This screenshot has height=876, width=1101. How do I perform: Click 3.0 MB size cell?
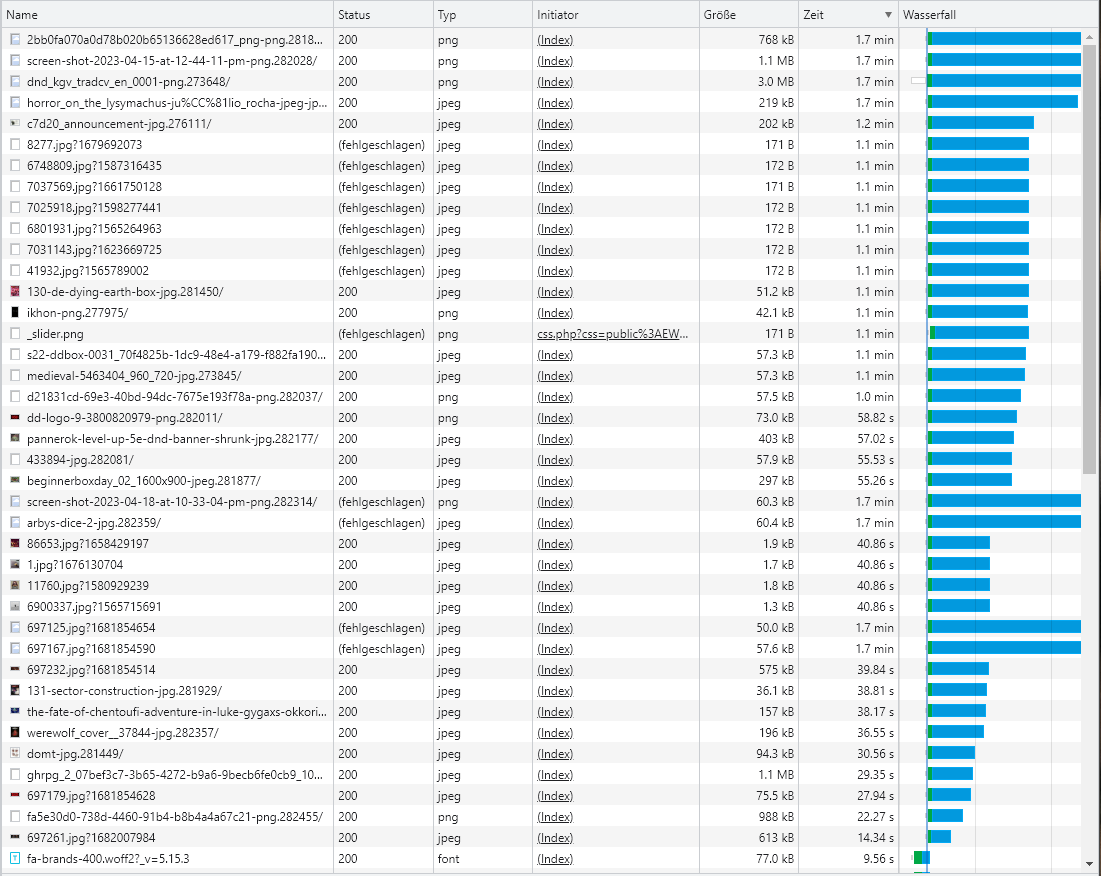(776, 81)
